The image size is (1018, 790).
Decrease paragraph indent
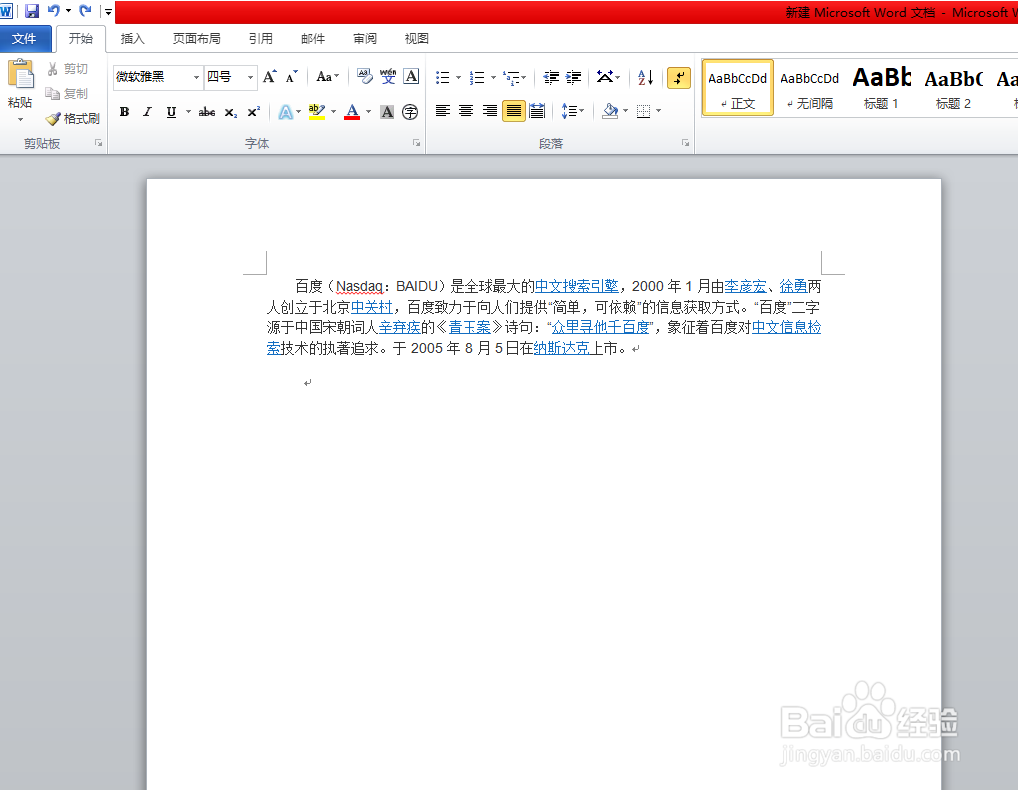pos(551,78)
